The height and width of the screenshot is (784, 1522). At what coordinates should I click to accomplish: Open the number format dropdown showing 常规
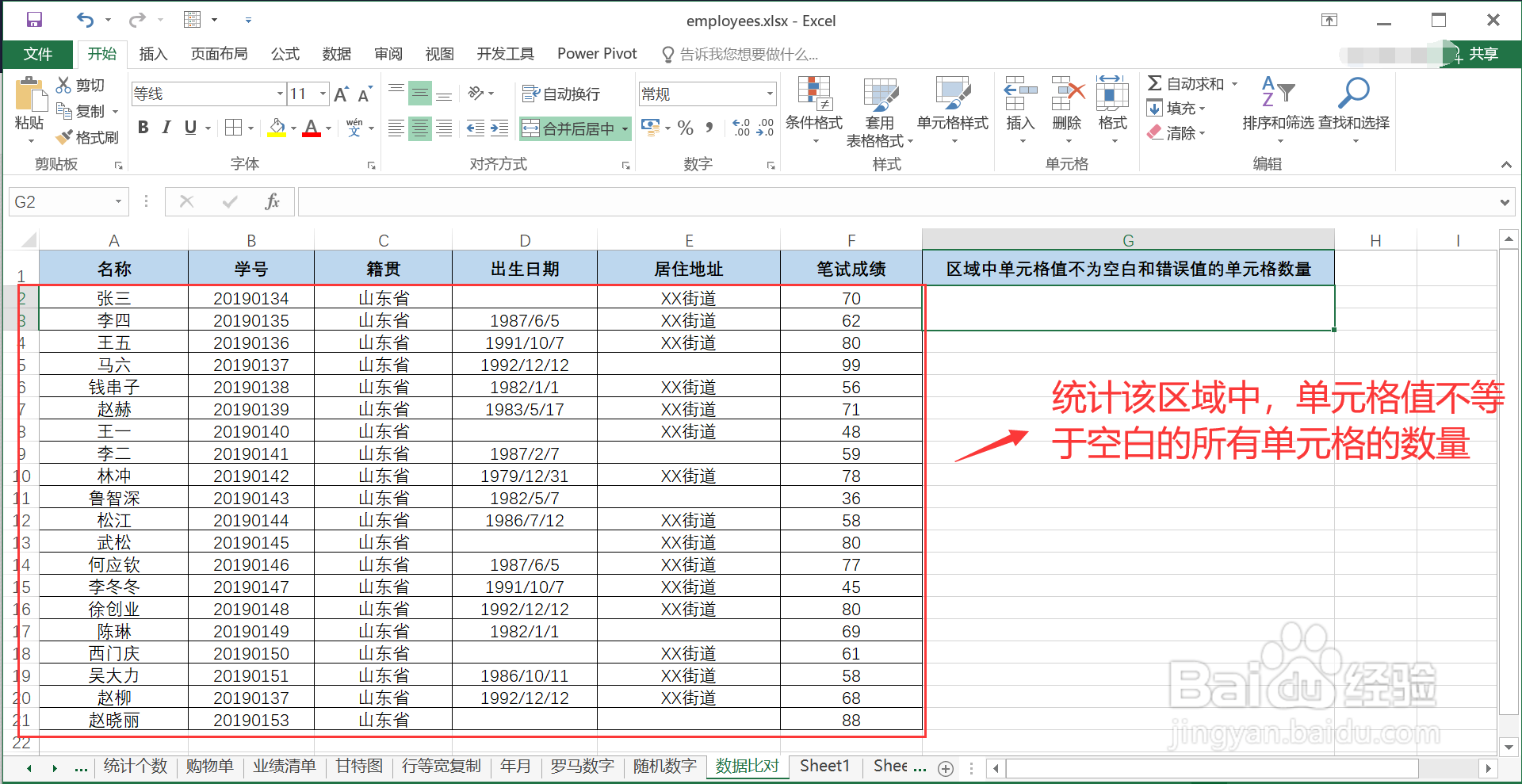[x=767, y=93]
